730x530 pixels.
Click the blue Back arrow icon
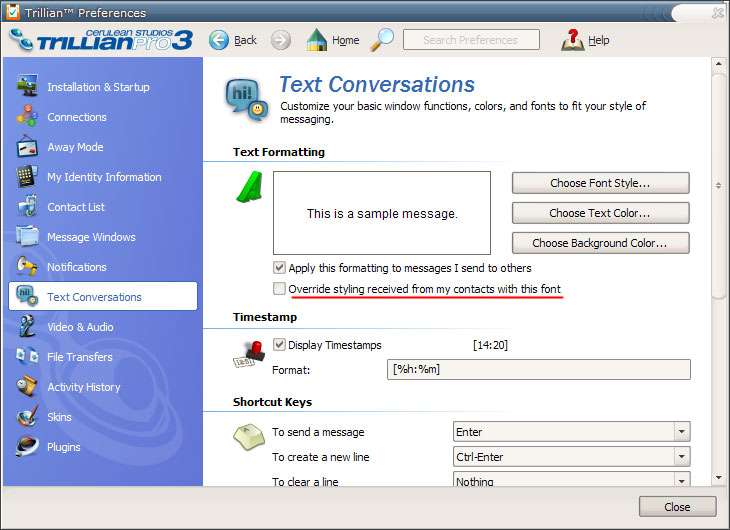[x=219, y=40]
